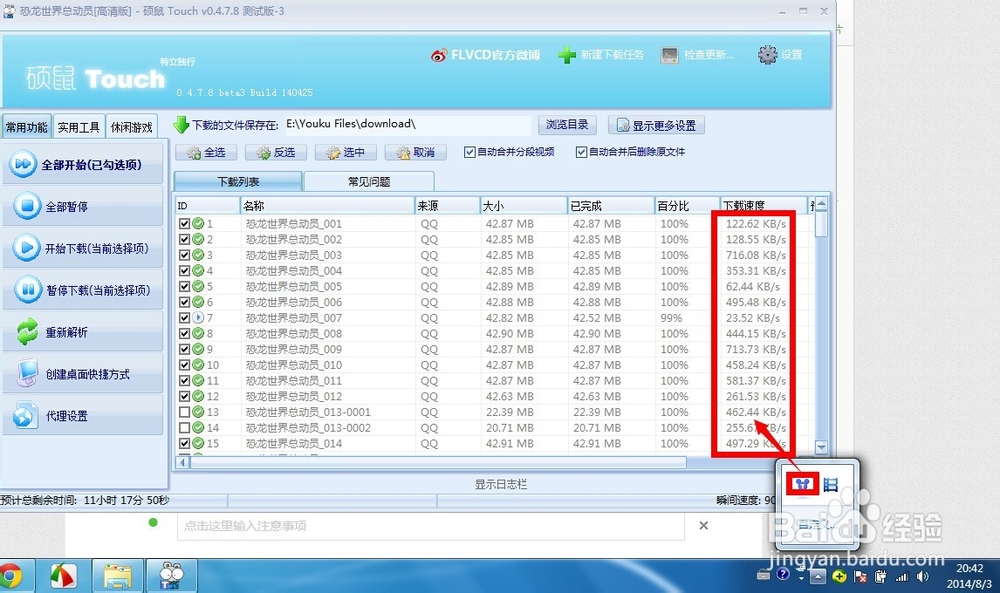Uncheck checkbox for row 1
Image resolution: width=1000 pixels, height=593 pixels.
pos(184,224)
